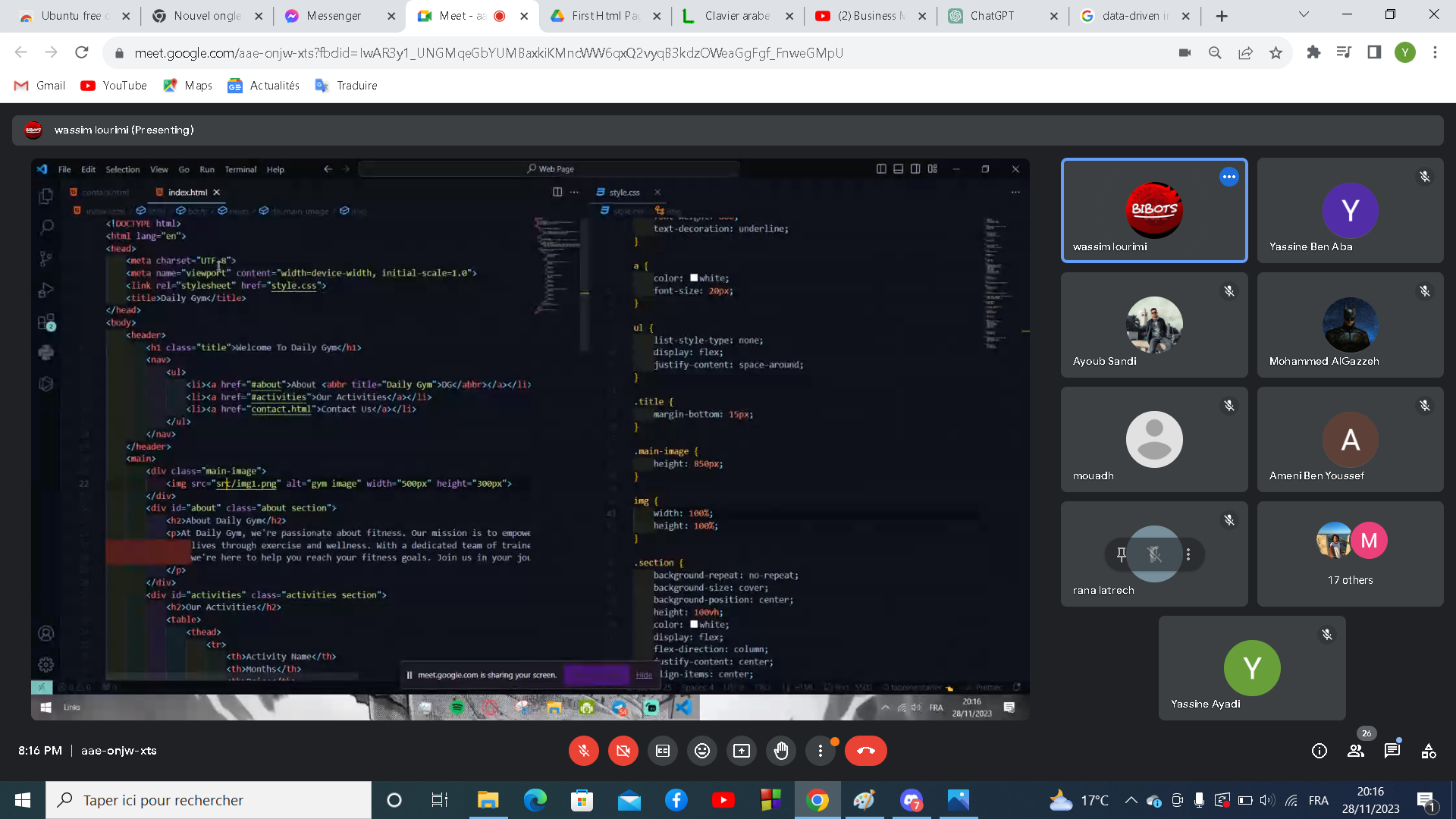Open camera permission icon in address bar
The width and height of the screenshot is (1456, 819).
pyautogui.click(x=1185, y=53)
